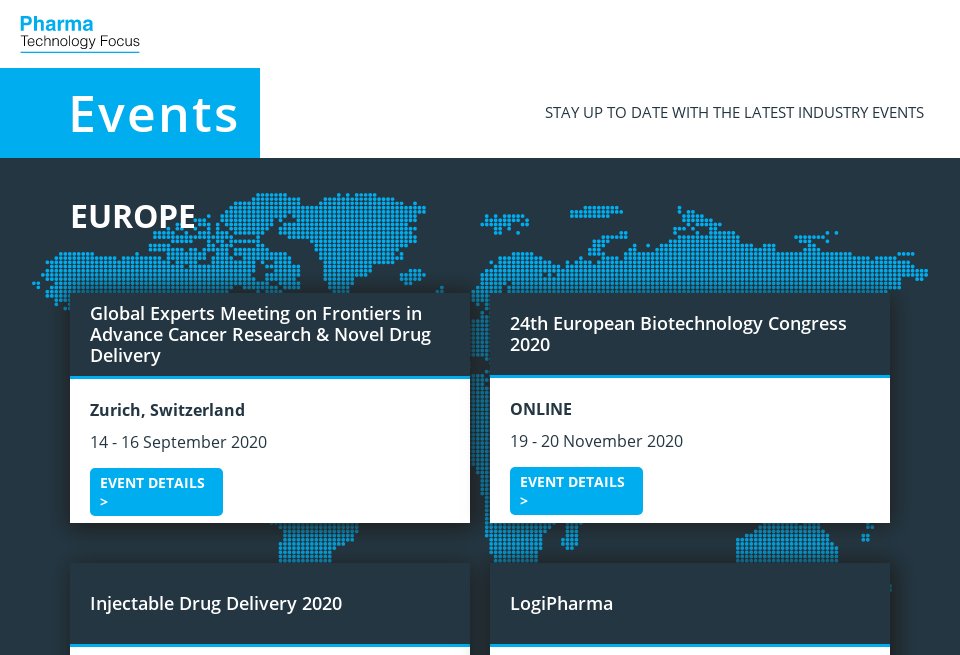This screenshot has width=960, height=655.
Task: Open the 24th European Biotechnology Congress title
Action: [678, 334]
